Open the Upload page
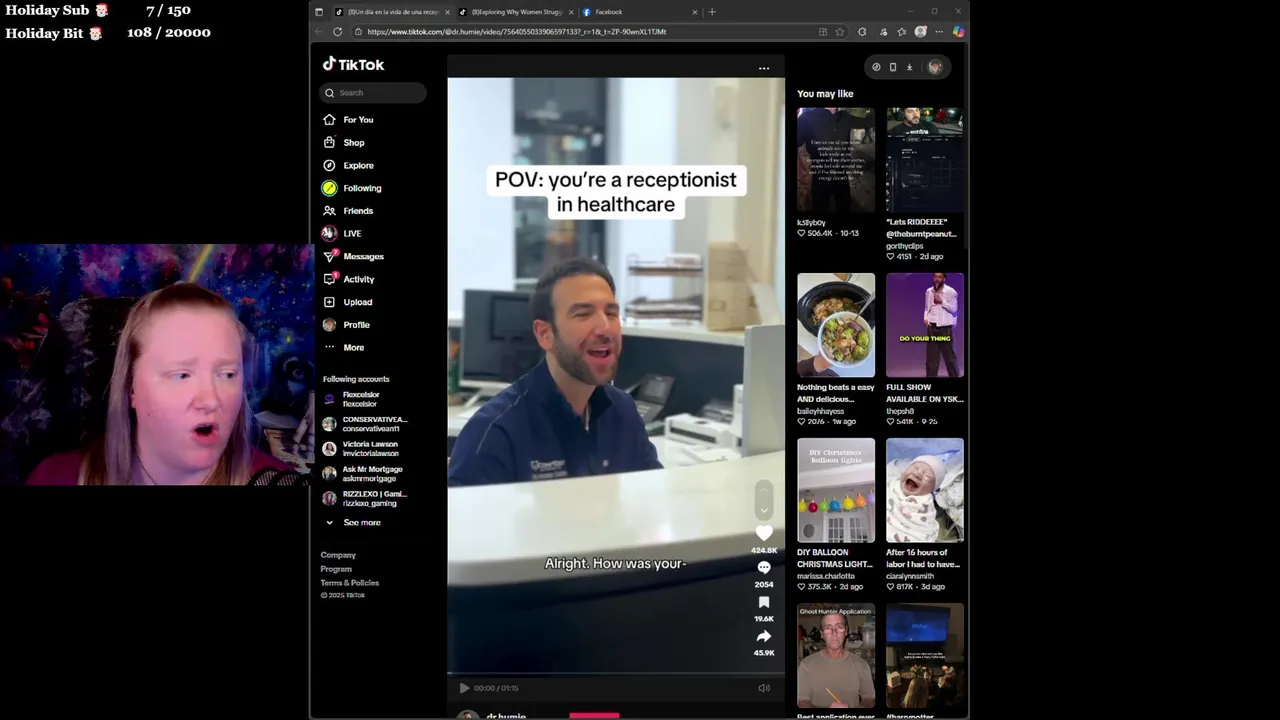This screenshot has width=1280, height=720. click(347, 302)
